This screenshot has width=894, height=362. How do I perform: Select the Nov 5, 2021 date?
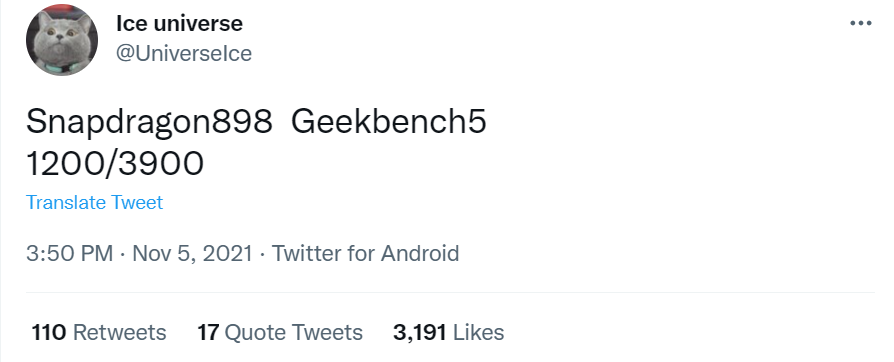click(192, 253)
